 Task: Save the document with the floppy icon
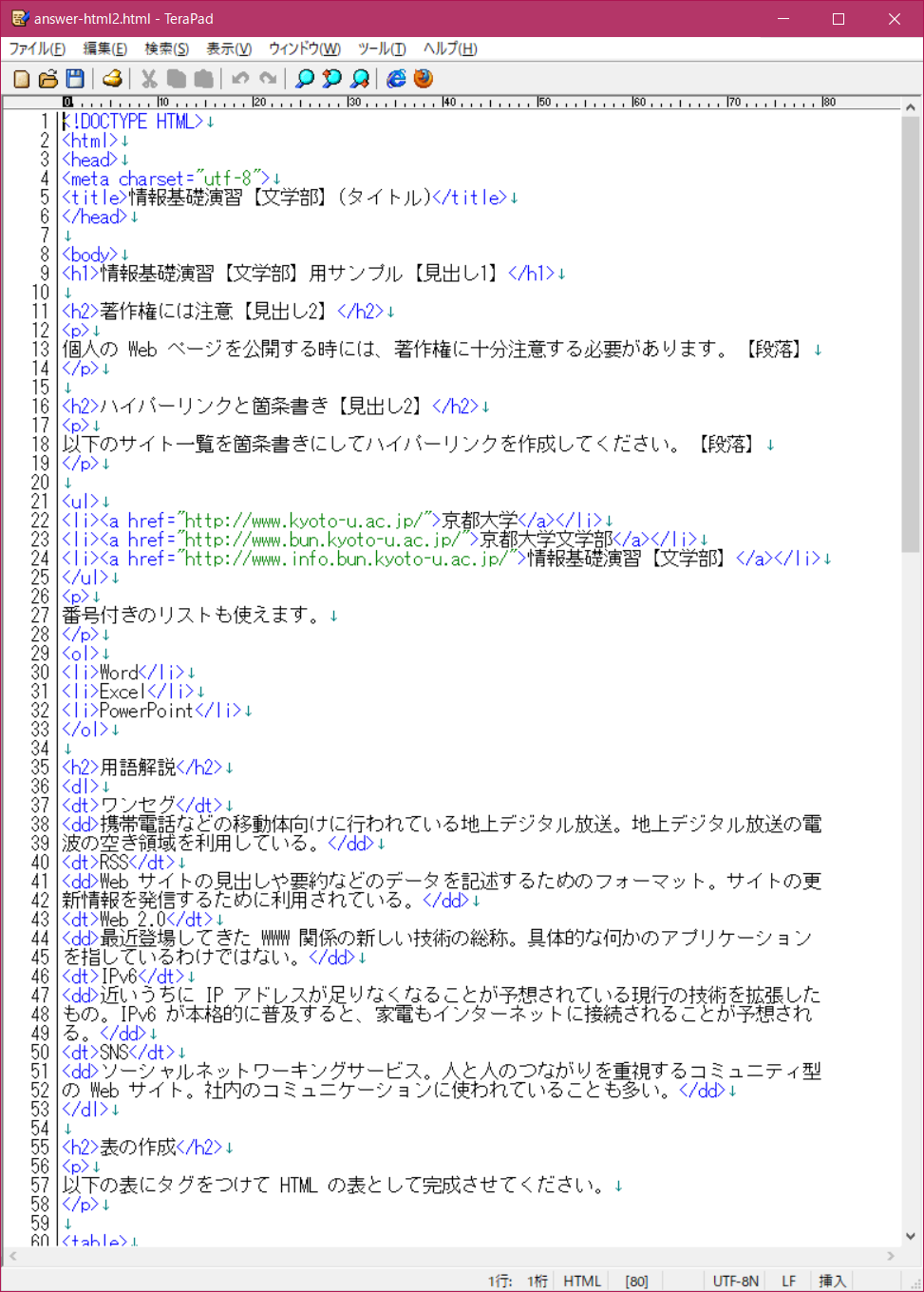click(x=75, y=79)
